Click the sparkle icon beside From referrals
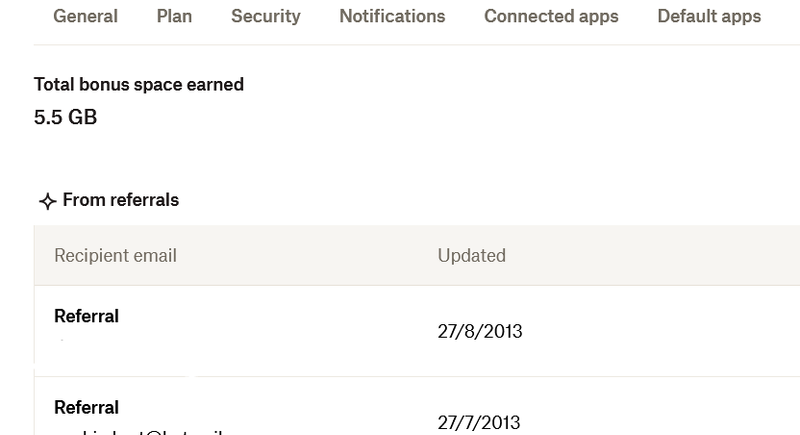This screenshot has height=435, width=800. (46, 202)
